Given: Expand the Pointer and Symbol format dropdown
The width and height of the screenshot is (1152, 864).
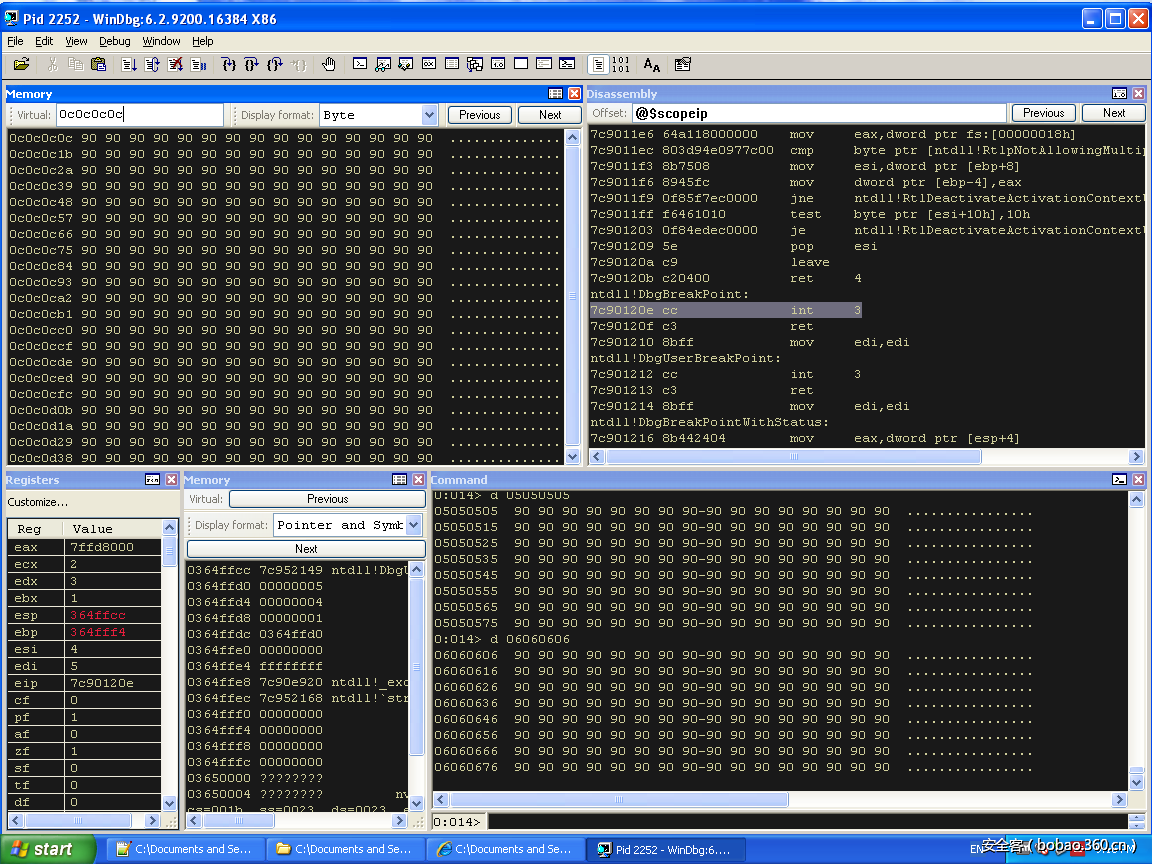Looking at the screenshot, I should point(414,525).
